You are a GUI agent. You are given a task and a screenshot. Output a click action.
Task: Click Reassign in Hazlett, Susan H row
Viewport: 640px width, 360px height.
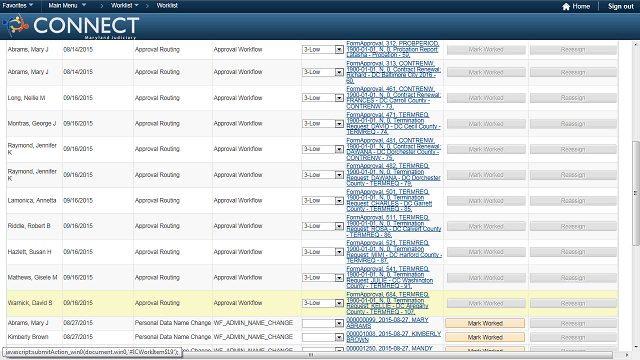[573, 252]
